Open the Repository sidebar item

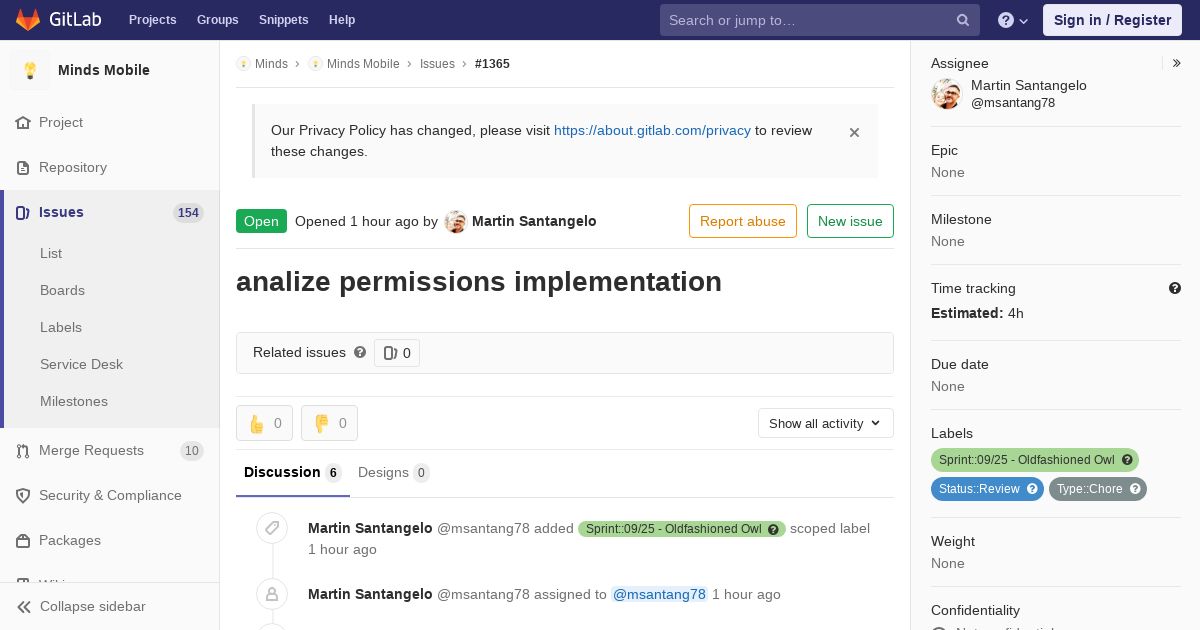73,167
